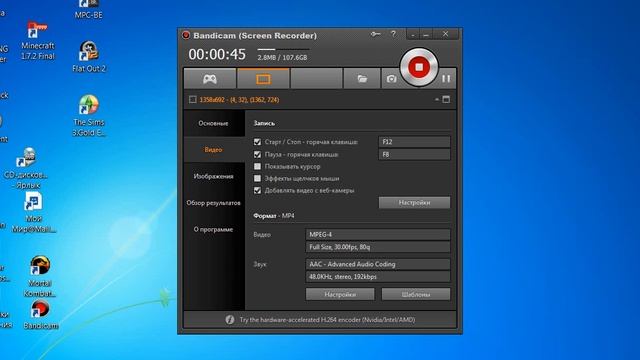Open the О программе tab
Image resolution: width=640 pixels, height=360 pixels.
(213, 229)
